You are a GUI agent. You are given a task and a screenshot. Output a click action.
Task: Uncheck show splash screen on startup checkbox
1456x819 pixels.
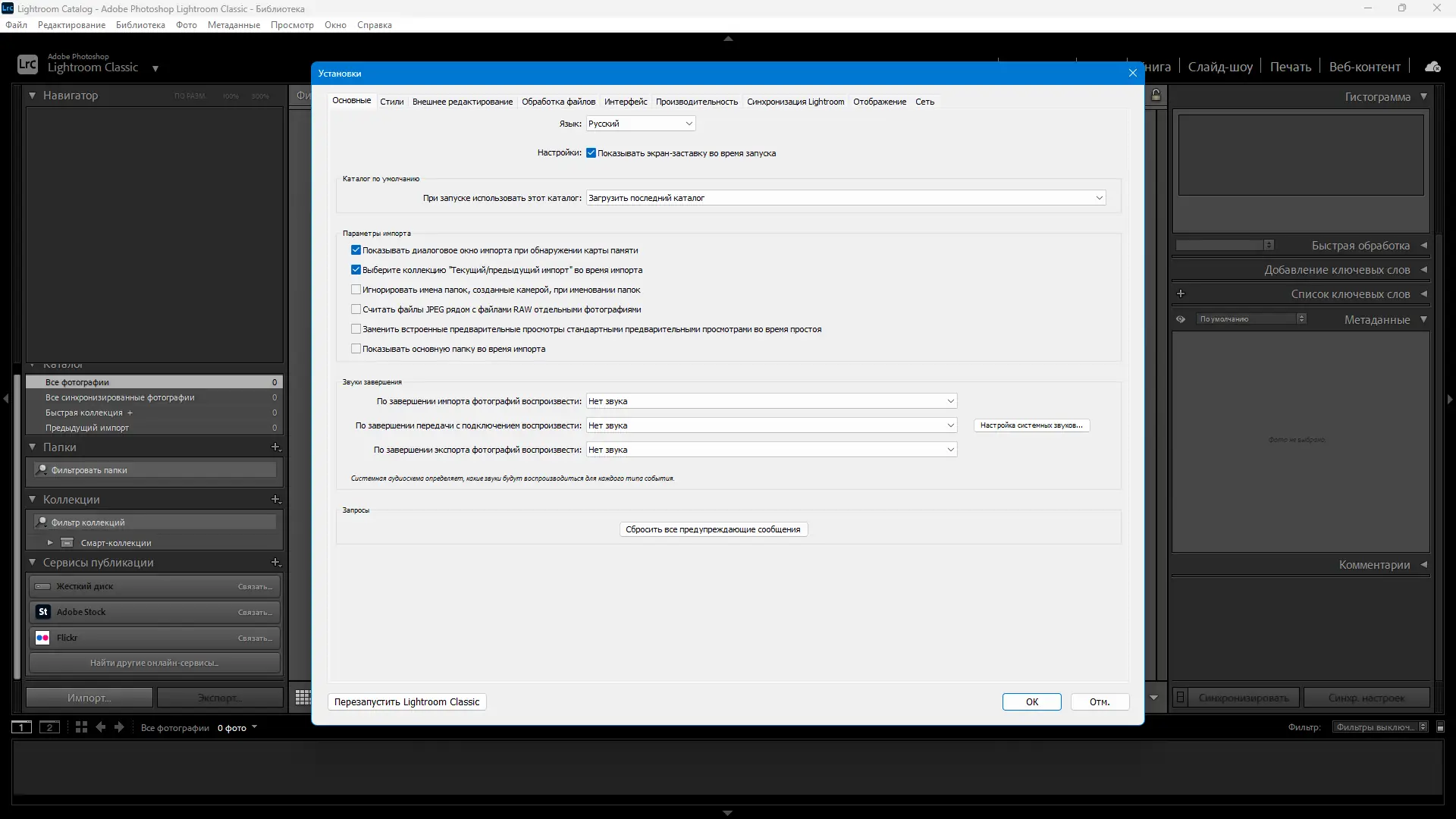pos(591,153)
